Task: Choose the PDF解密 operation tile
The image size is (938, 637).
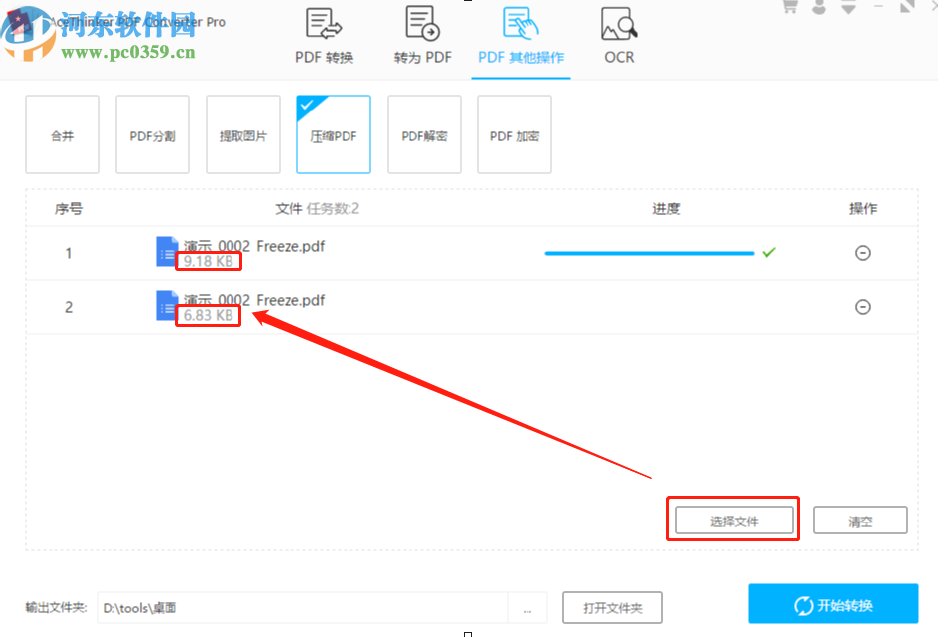Action: pos(424,135)
